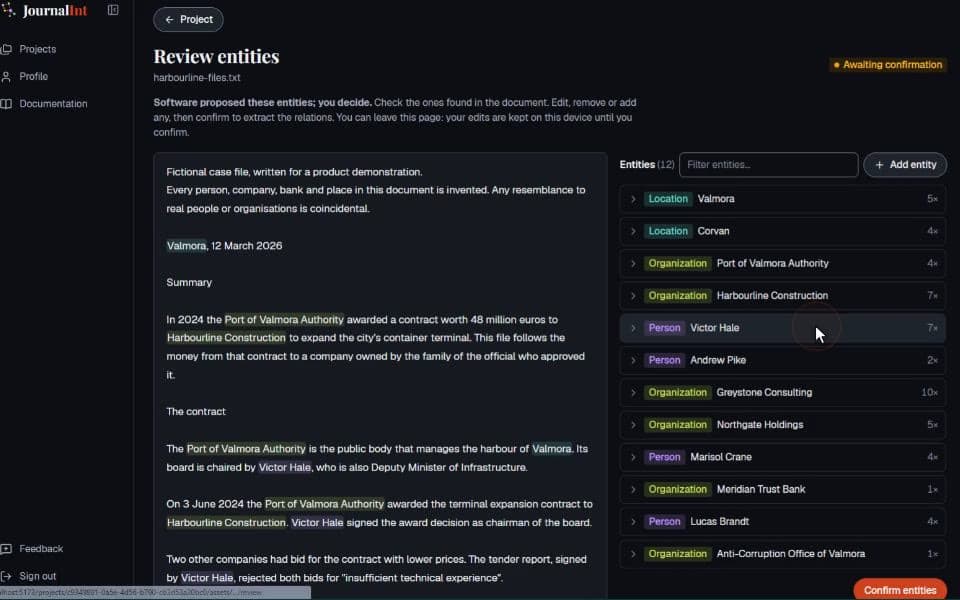960x600 pixels.
Task: Click the Person tag on Andrew Pike row
Action: 664,361
